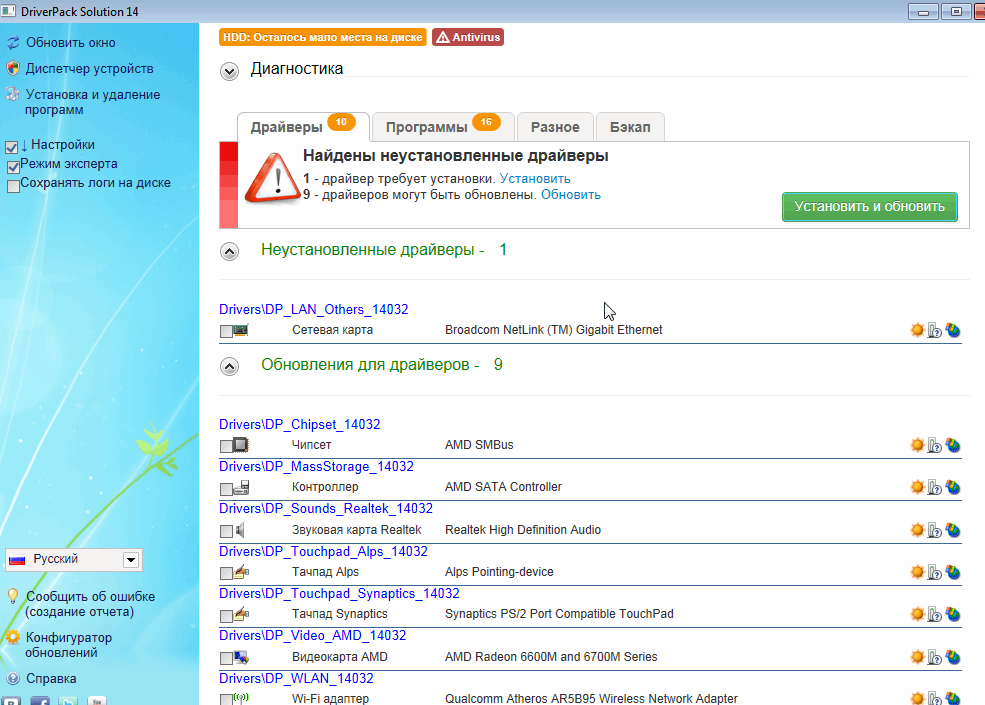The width and height of the screenshot is (985, 705).
Task: Click the Antivirus warning badge
Action: tap(468, 37)
